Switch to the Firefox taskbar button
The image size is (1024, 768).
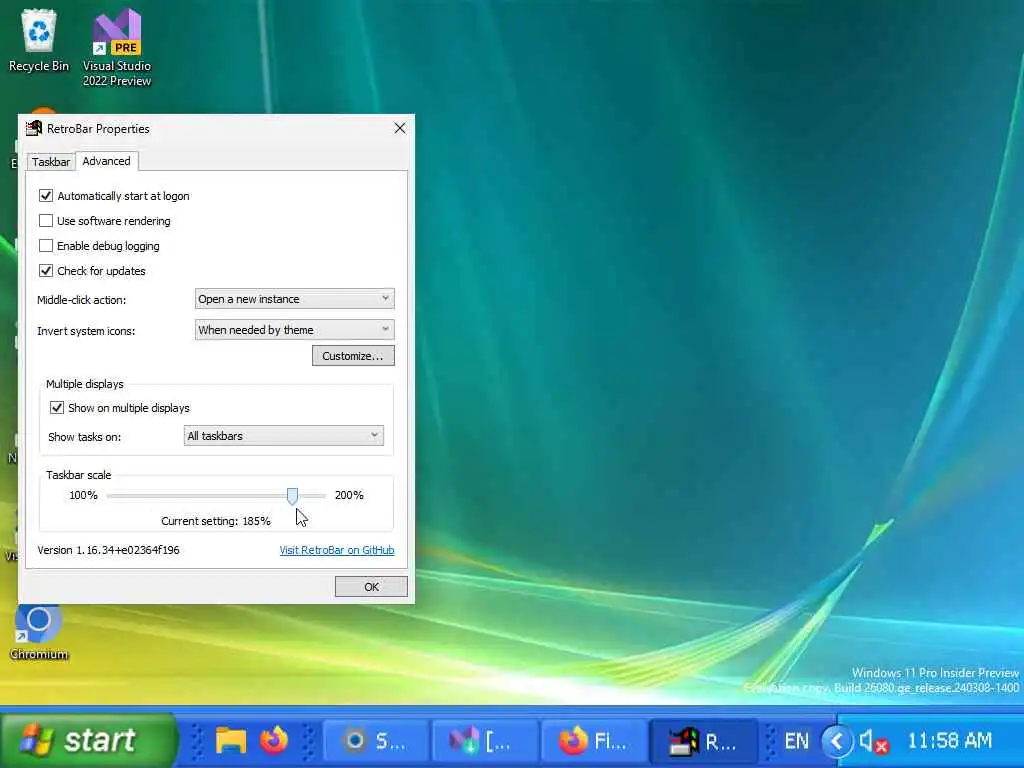tap(593, 741)
